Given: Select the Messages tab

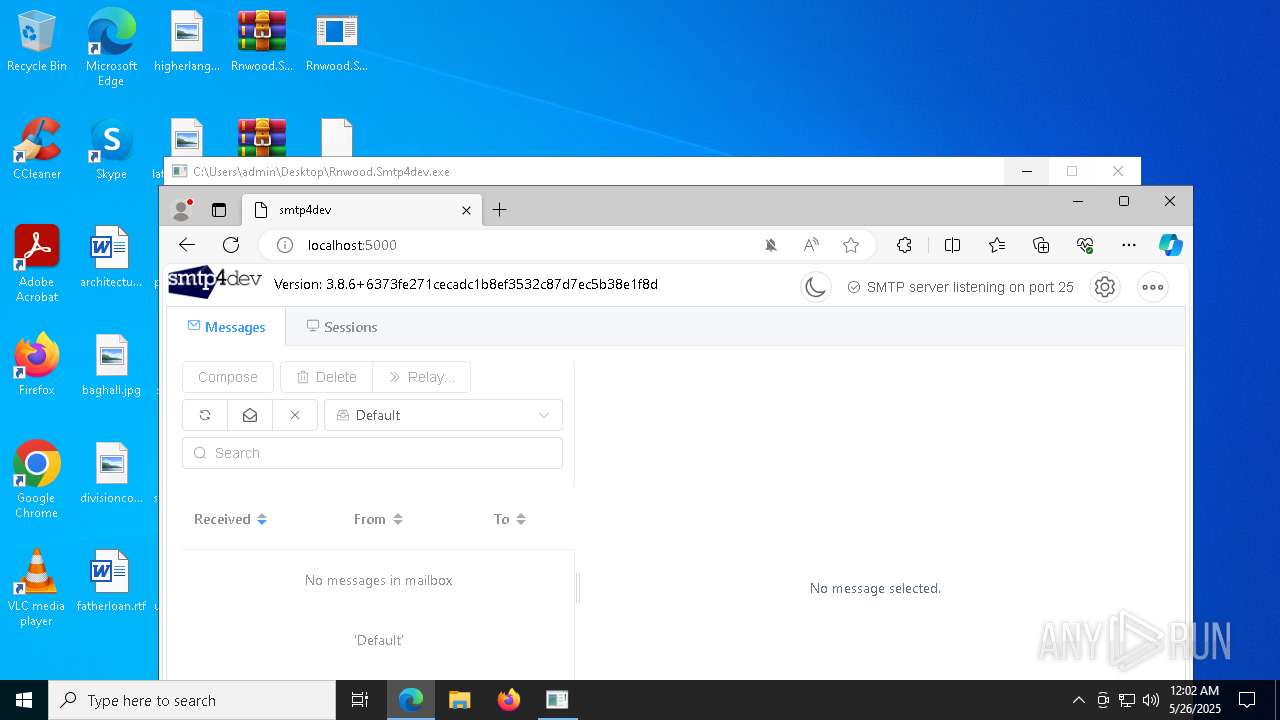Looking at the screenshot, I should 227,327.
